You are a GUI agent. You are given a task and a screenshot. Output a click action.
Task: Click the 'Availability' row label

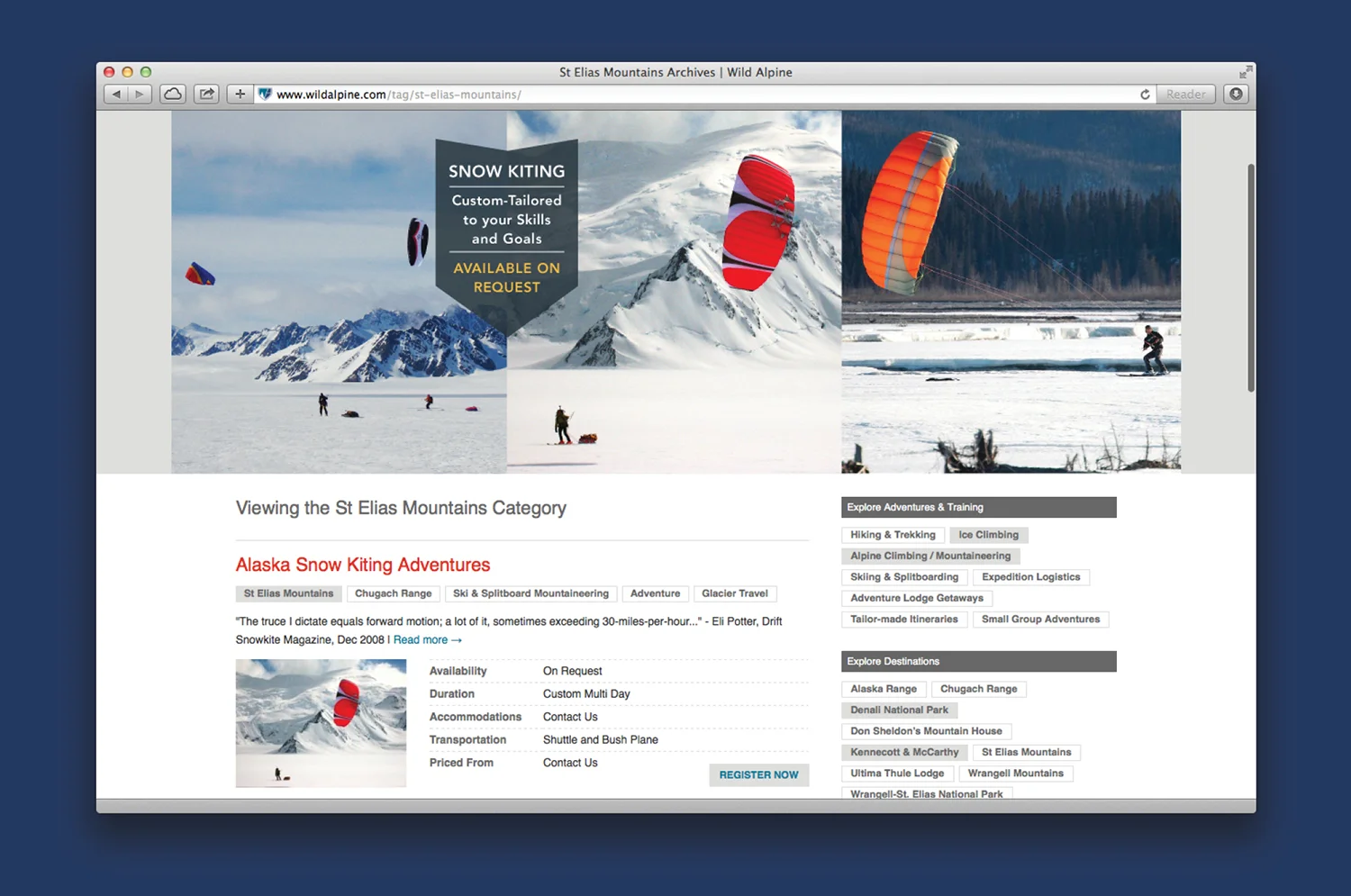[x=458, y=671]
